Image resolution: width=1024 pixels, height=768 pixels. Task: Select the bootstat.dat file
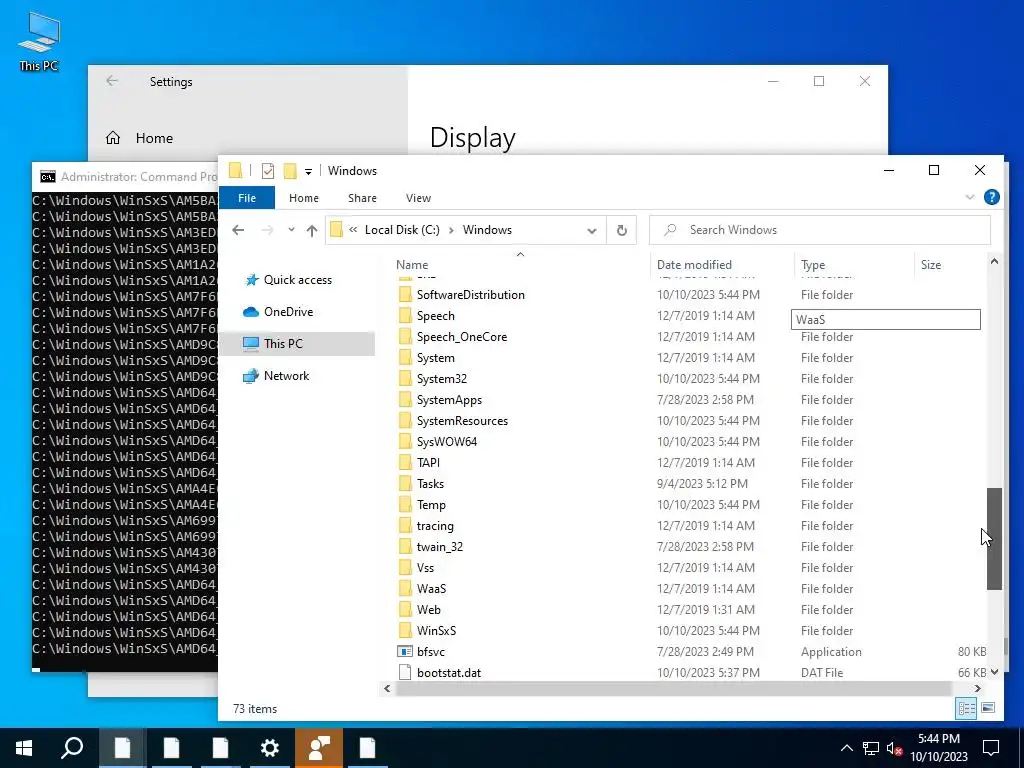[449, 673]
